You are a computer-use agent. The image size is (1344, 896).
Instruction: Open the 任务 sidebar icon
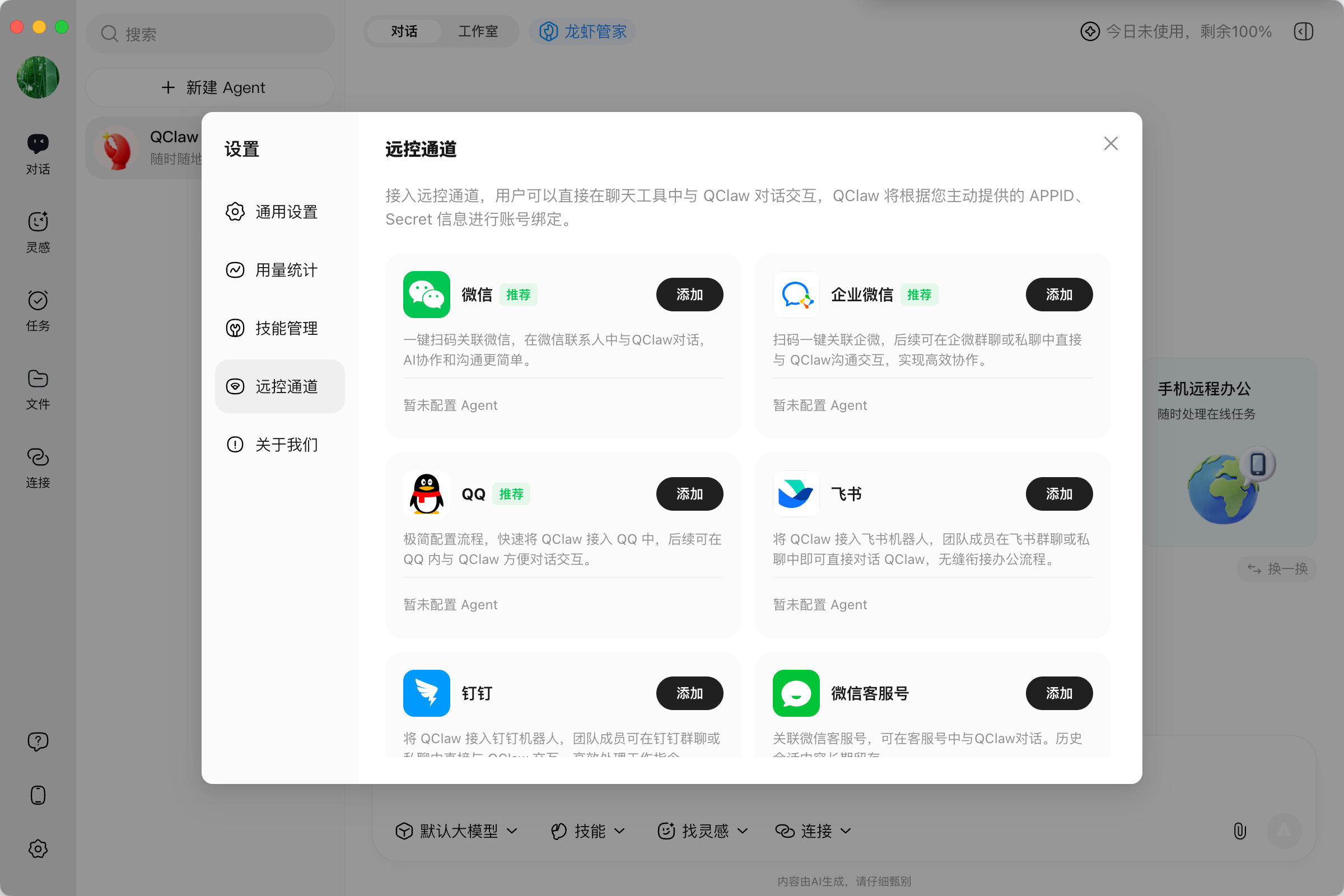[x=38, y=301]
